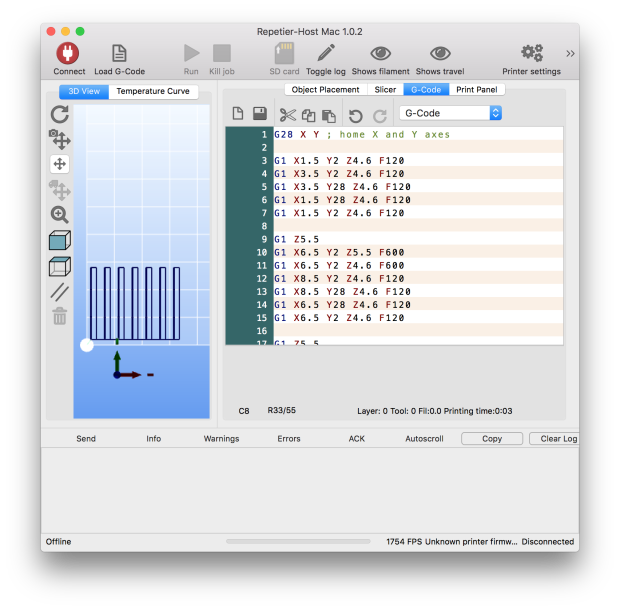This screenshot has height=610, width=620.
Task: Click the Offline status label
Action: 58,542
